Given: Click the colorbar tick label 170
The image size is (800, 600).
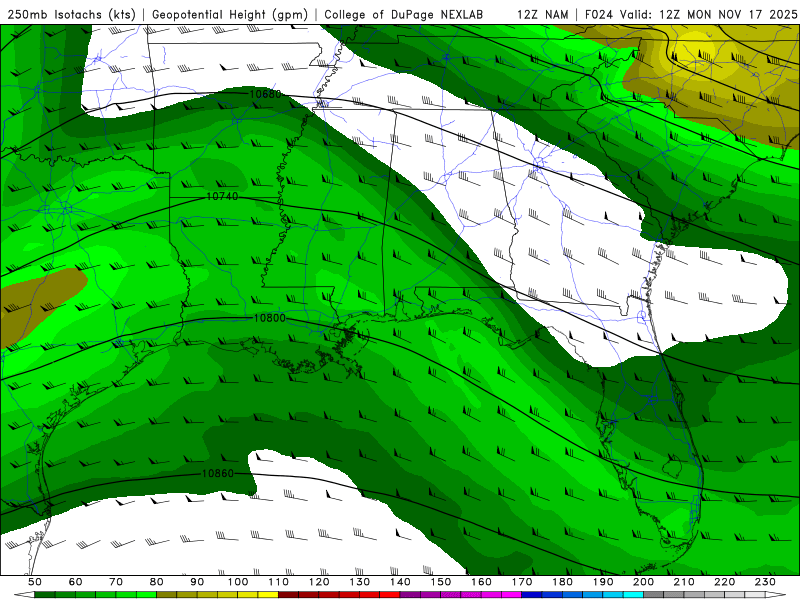Looking at the screenshot, I should click(x=521, y=582).
